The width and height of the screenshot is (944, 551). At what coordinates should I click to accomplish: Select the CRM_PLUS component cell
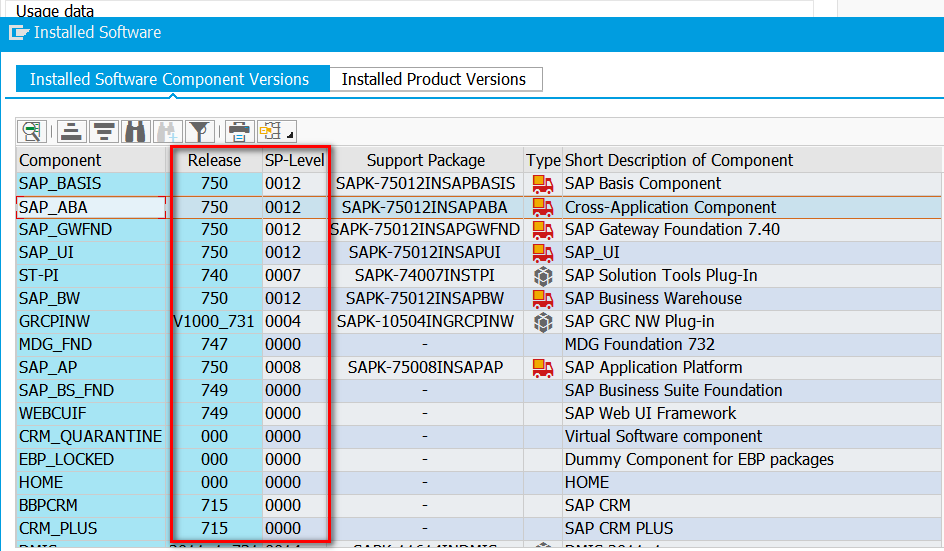(92, 528)
